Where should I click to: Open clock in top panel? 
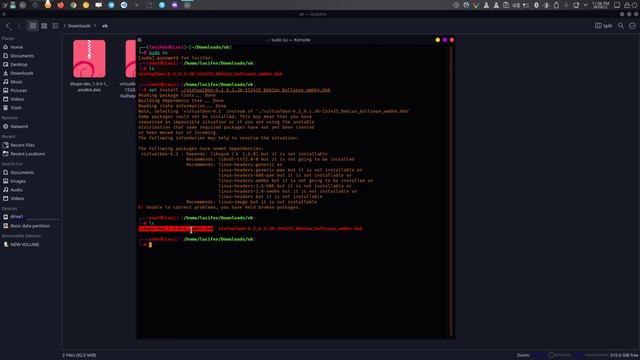tap(600, 5)
